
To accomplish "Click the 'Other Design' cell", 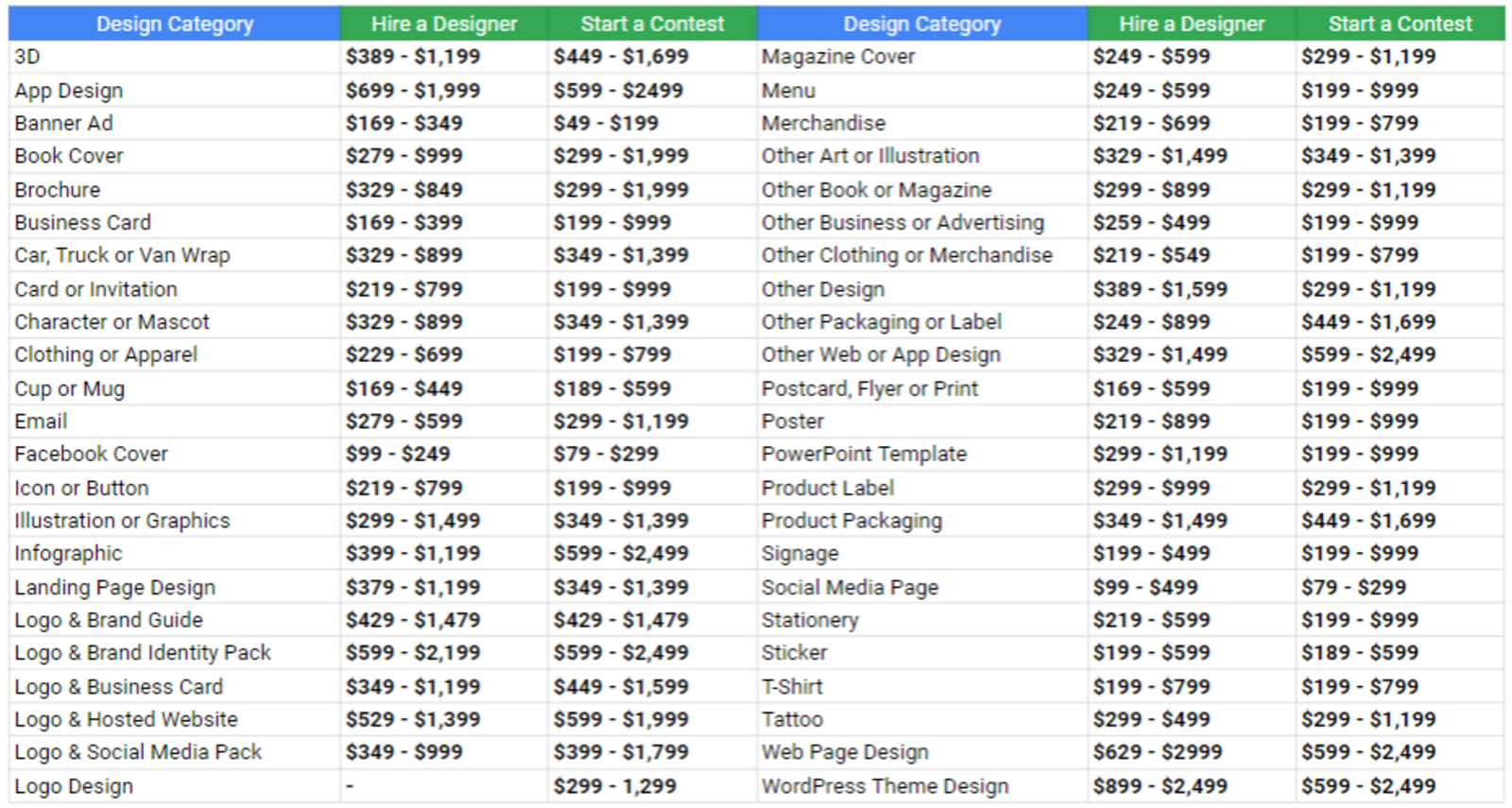I will click(x=921, y=289).
